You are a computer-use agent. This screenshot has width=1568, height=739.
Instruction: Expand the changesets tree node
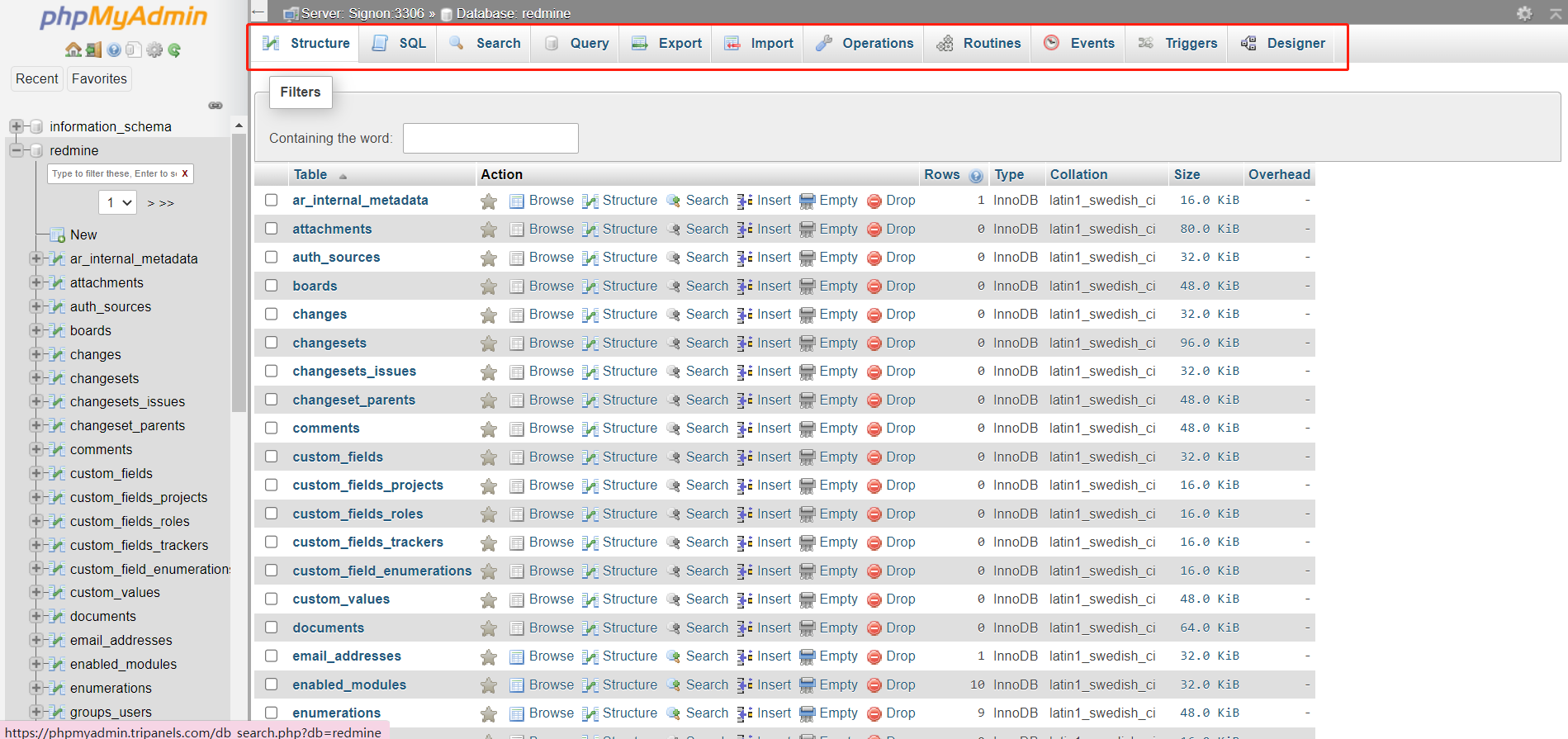click(36, 378)
